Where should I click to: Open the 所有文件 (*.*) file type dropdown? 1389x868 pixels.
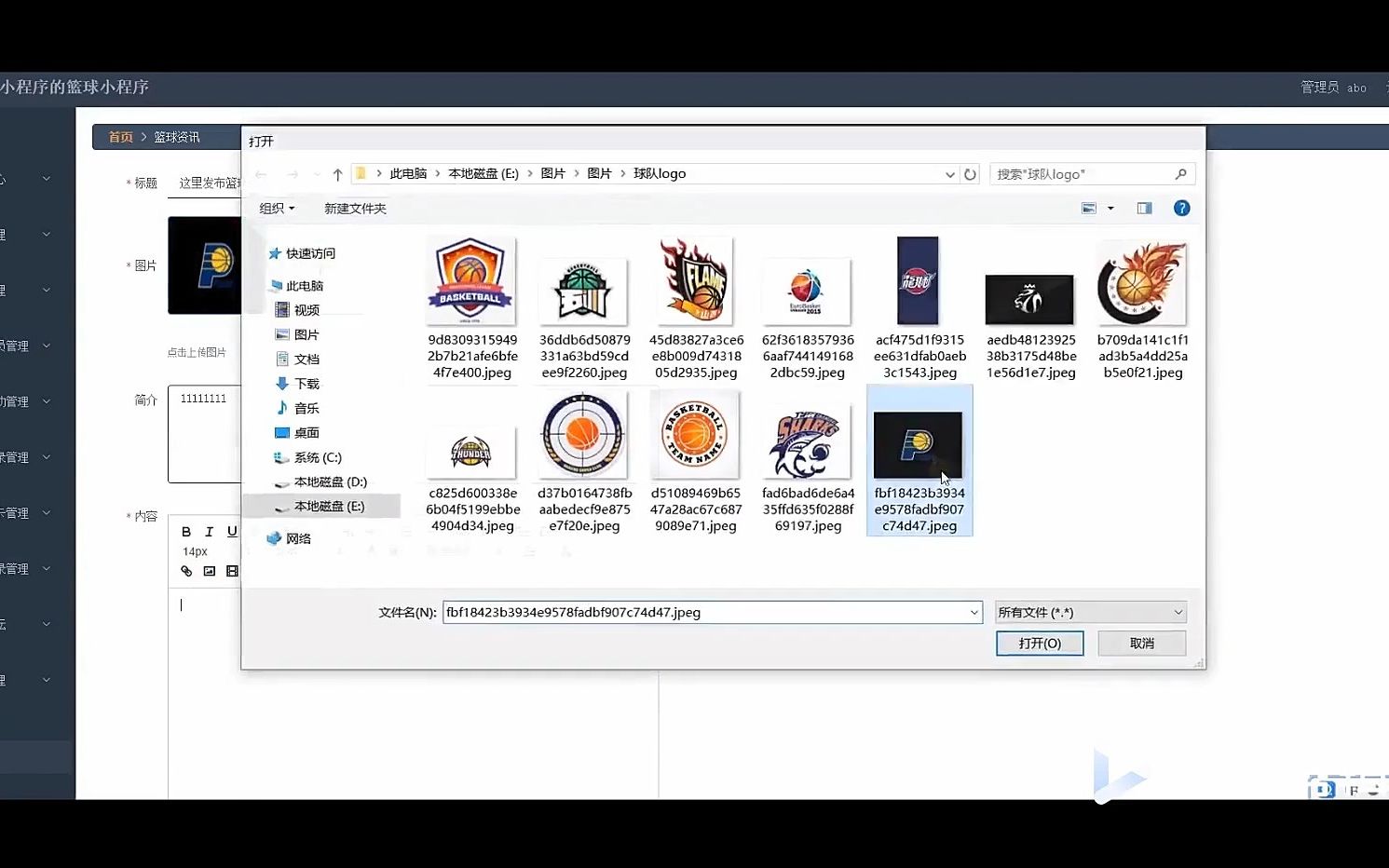click(x=1091, y=613)
